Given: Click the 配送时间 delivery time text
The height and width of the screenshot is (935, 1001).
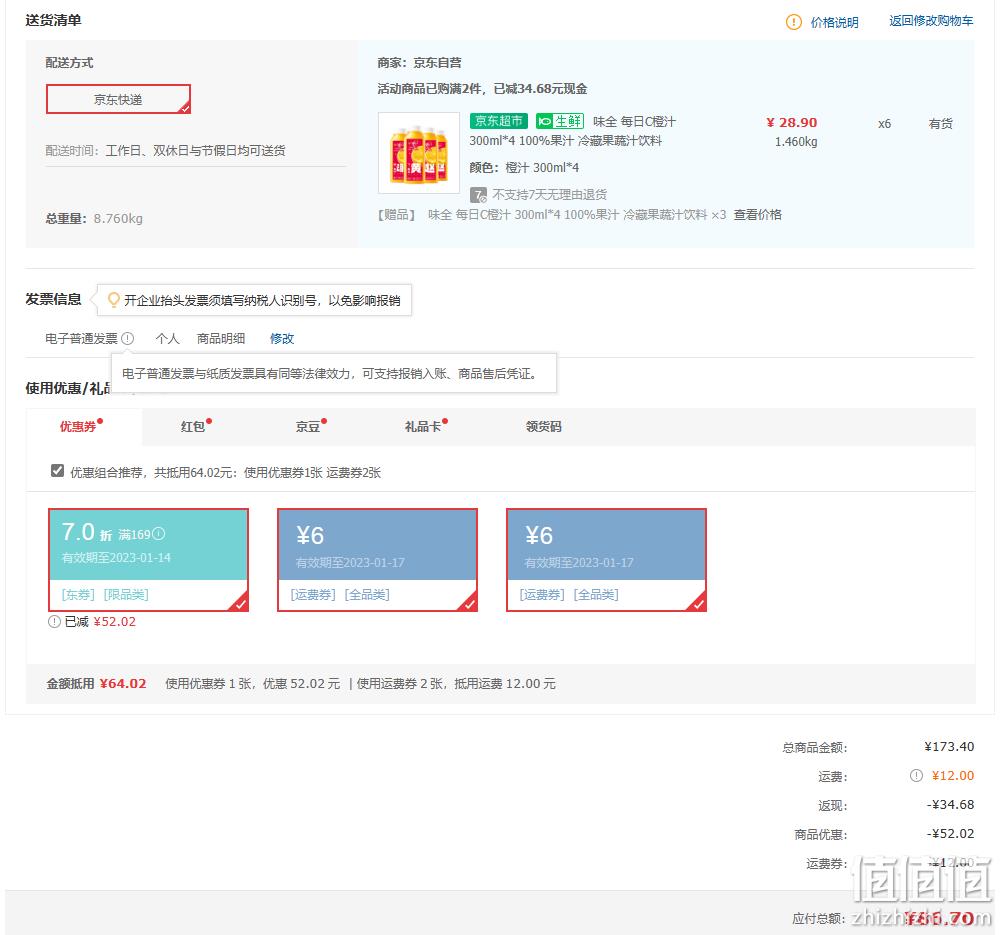Looking at the screenshot, I should click(165, 151).
